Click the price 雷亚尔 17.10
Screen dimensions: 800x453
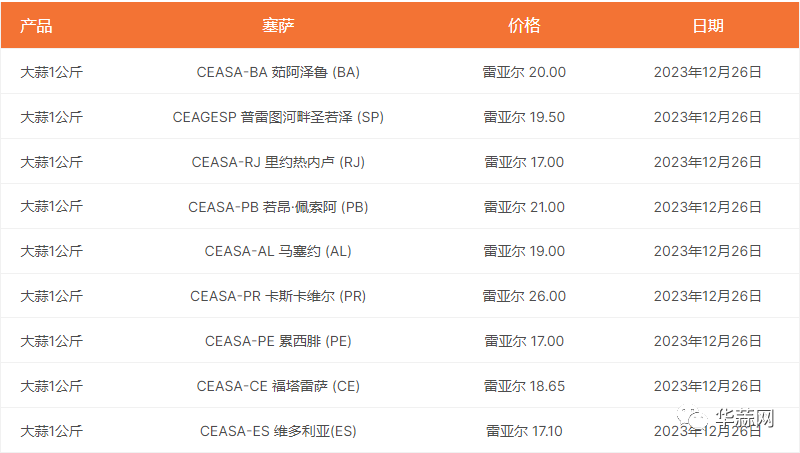coord(524,431)
